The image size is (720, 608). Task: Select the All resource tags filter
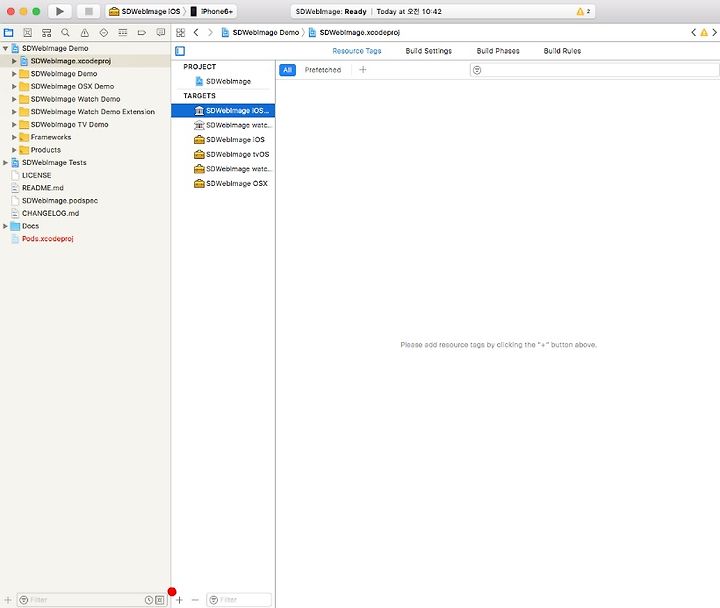point(287,70)
